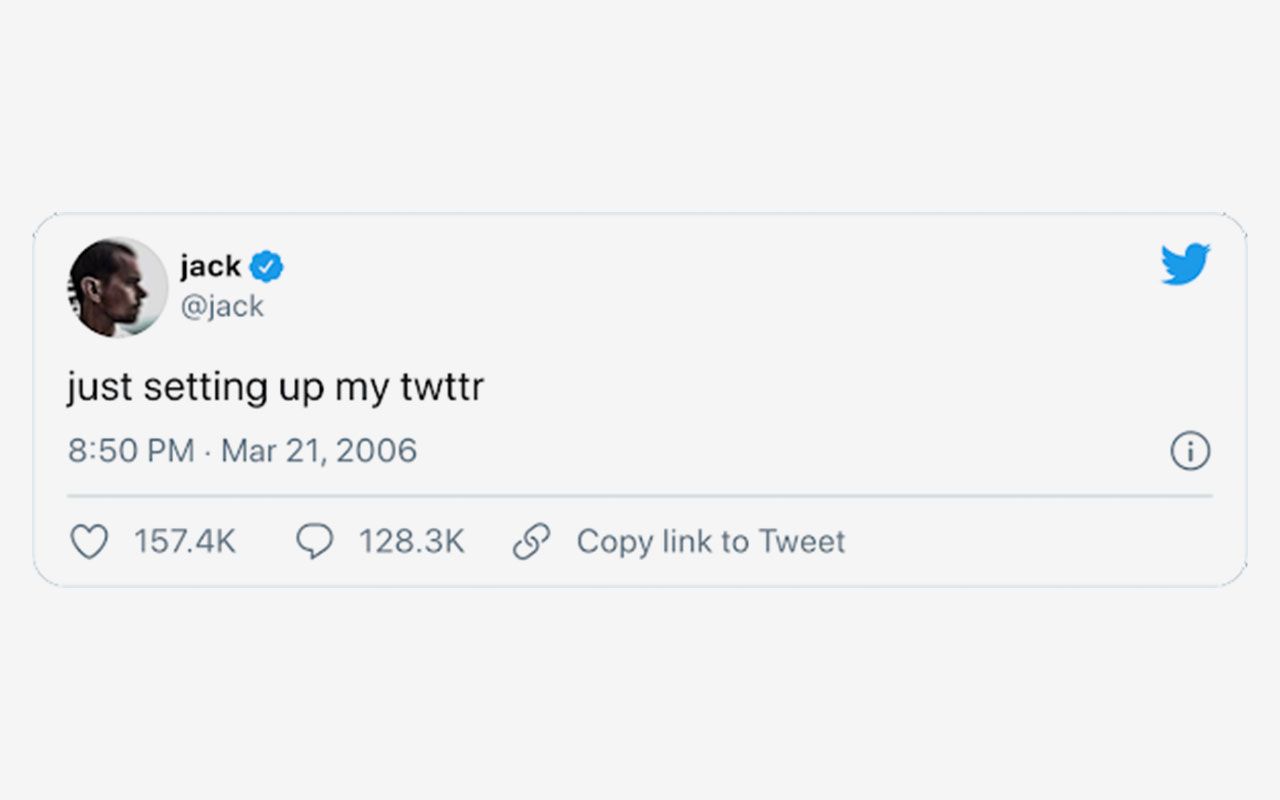The height and width of the screenshot is (800, 1280).
Task: Open the tweet info circle icon
Action: tap(1190, 451)
